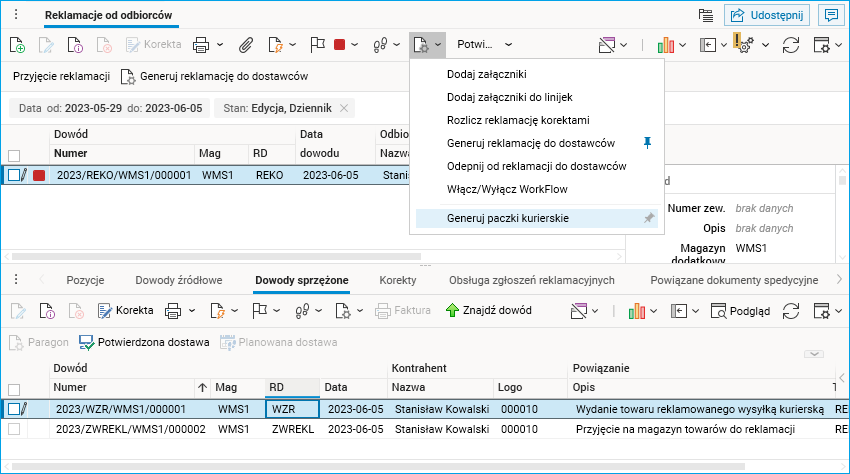Click the Numer column sort arrow in lower grid
Image resolution: width=850 pixels, height=474 pixels.
[x=202, y=387]
